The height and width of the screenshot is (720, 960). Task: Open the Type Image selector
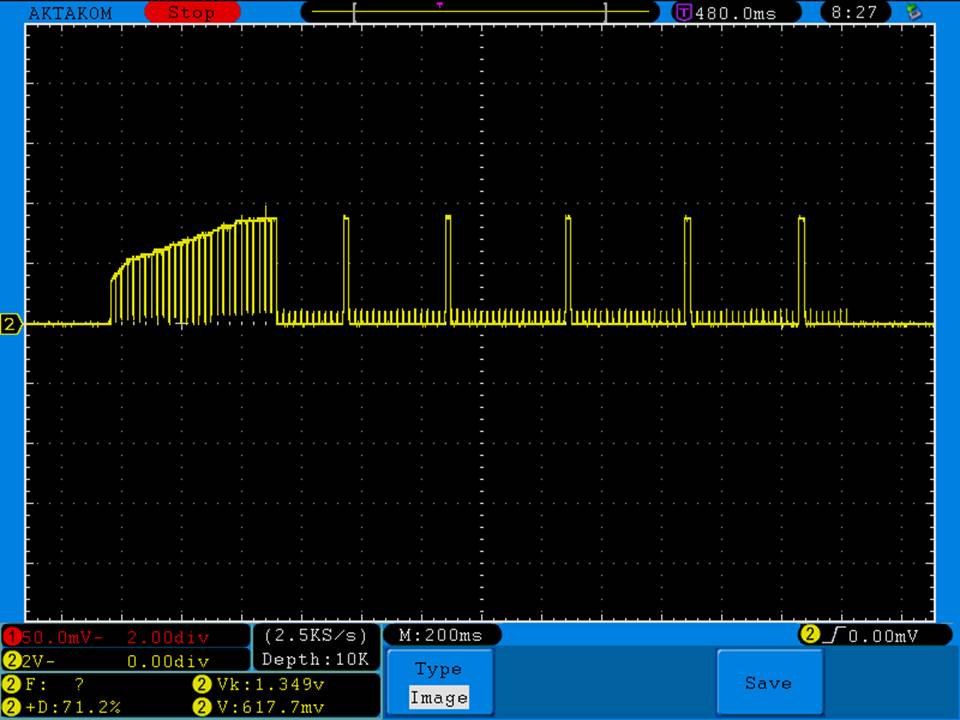click(439, 683)
